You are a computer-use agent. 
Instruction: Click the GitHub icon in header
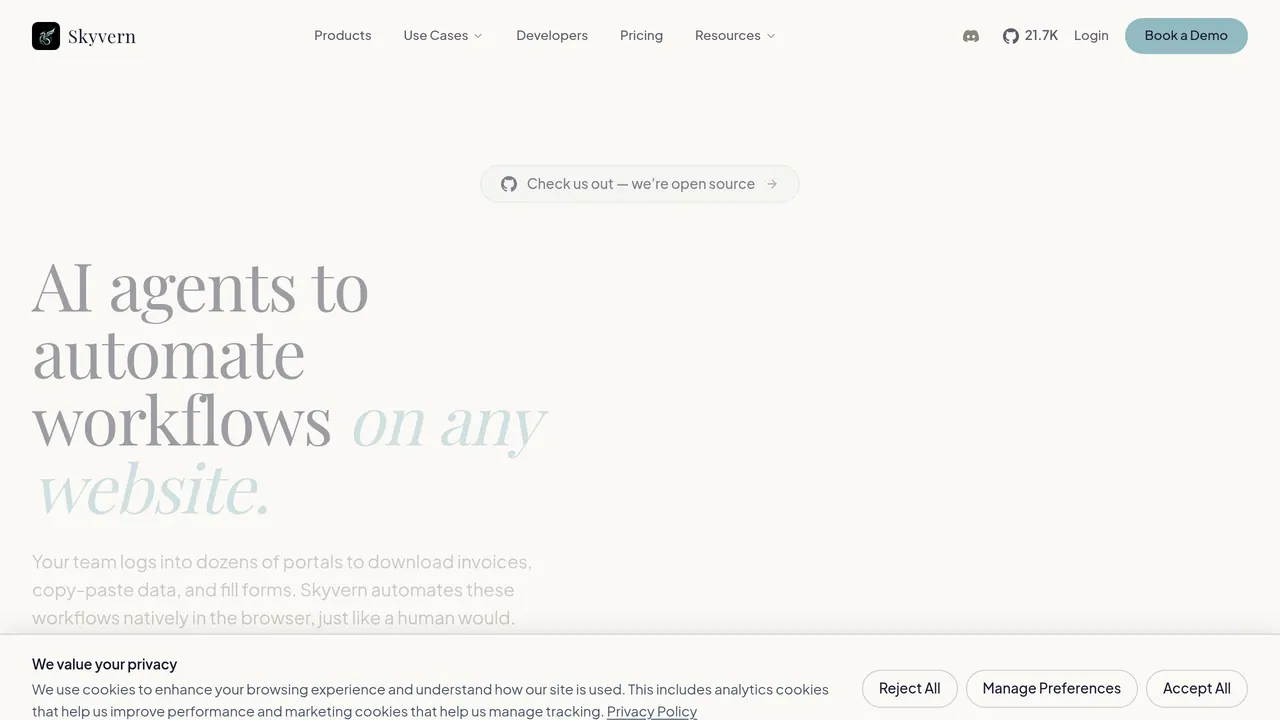click(1011, 36)
